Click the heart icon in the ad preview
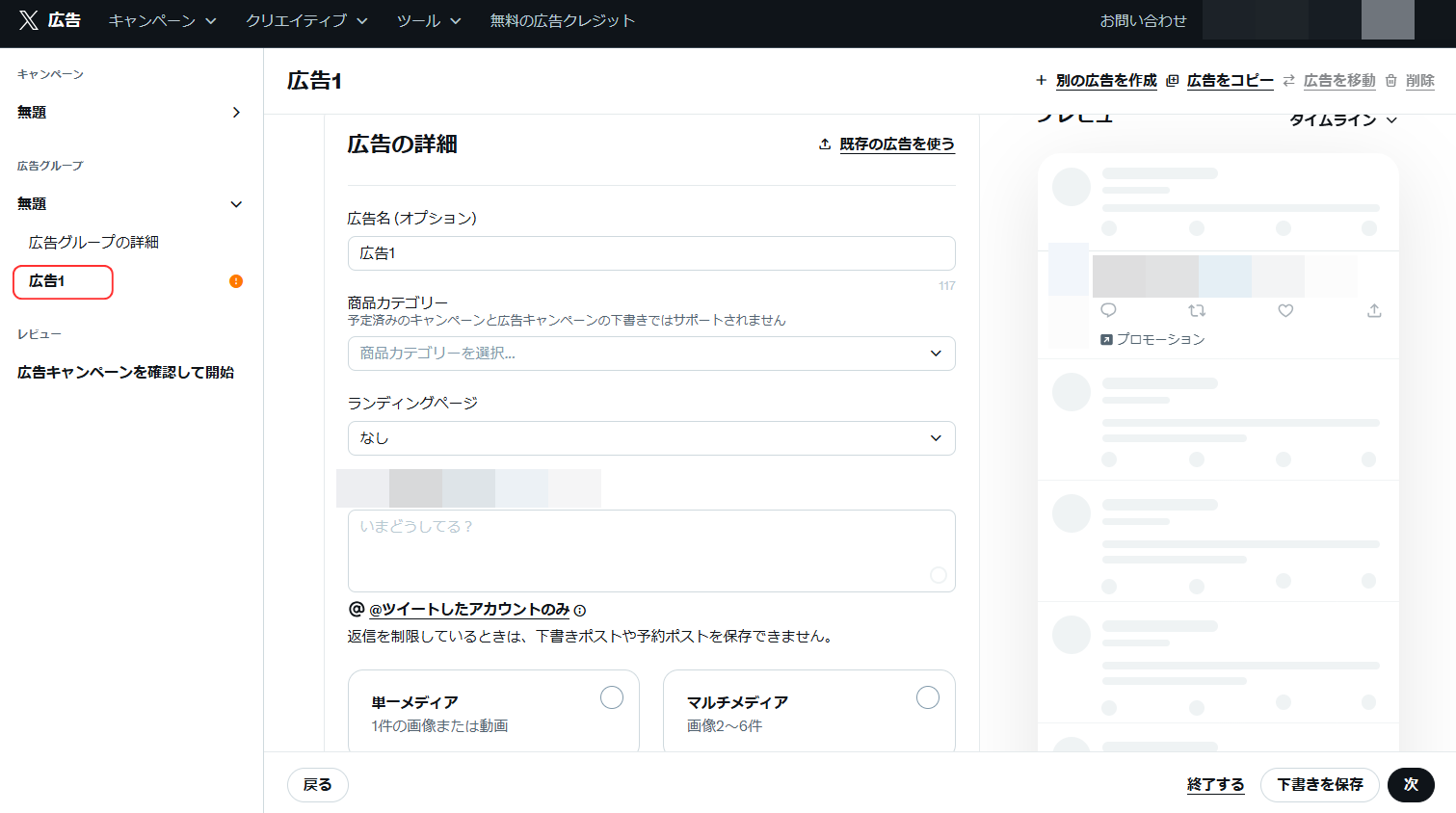Image resolution: width=1456 pixels, height=813 pixels. 1284,310
